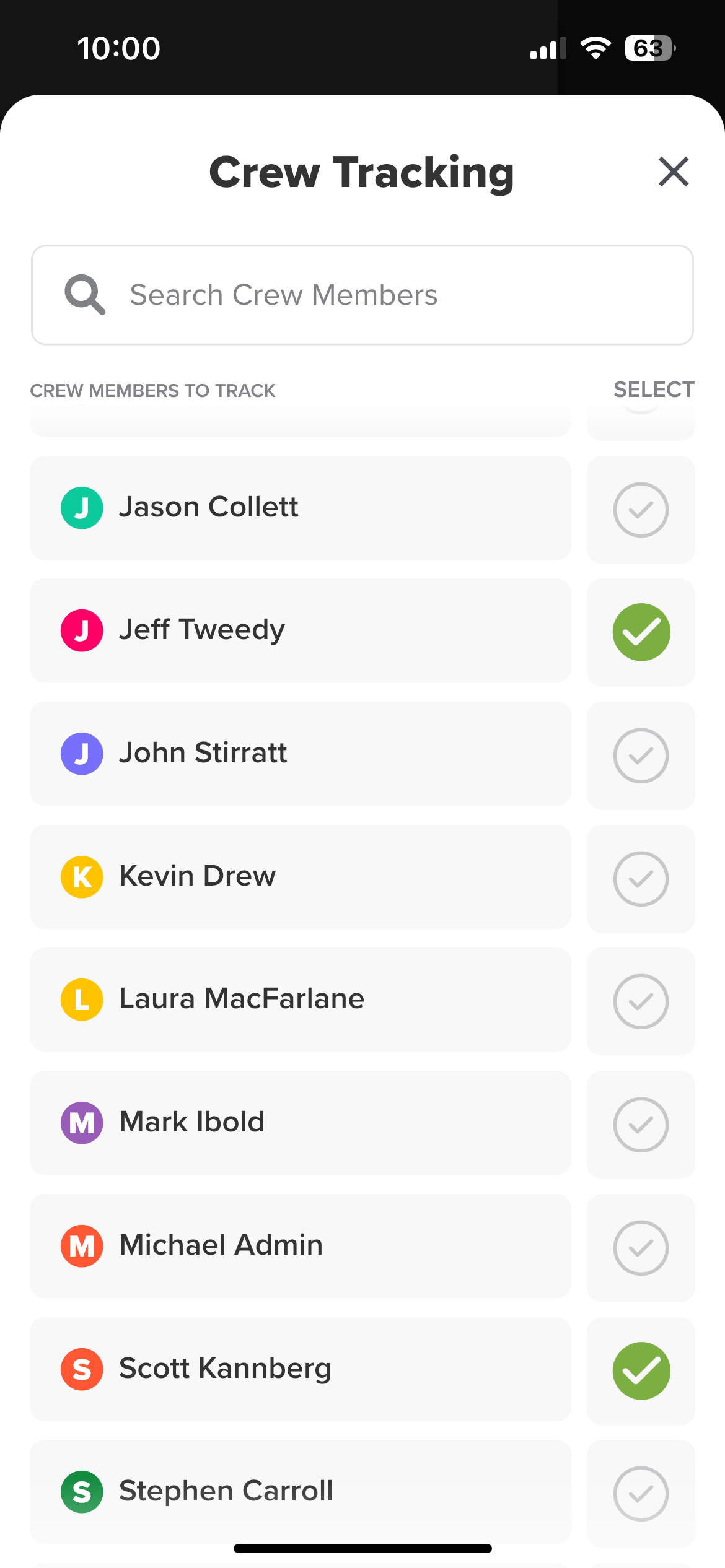725x1568 pixels.
Task: Enable tracking for Kevin Drew
Action: pyautogui.click(x=641, y=879)
